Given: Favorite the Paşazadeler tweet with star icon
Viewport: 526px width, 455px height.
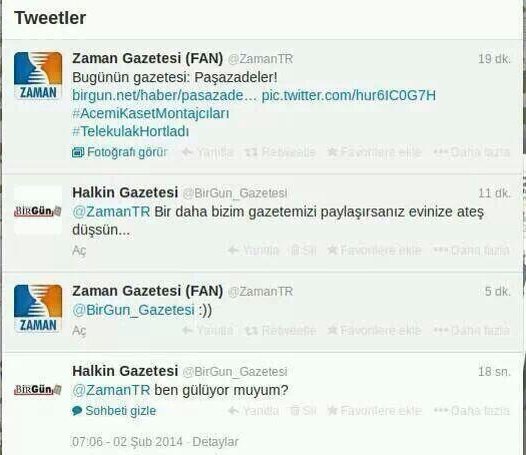Looking at the screenshot, I should pos(374,152).
